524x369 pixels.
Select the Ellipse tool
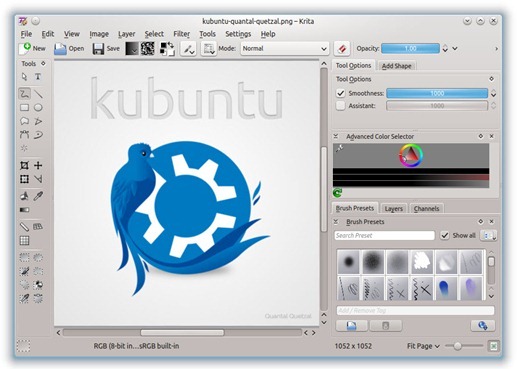coord(38,108)
